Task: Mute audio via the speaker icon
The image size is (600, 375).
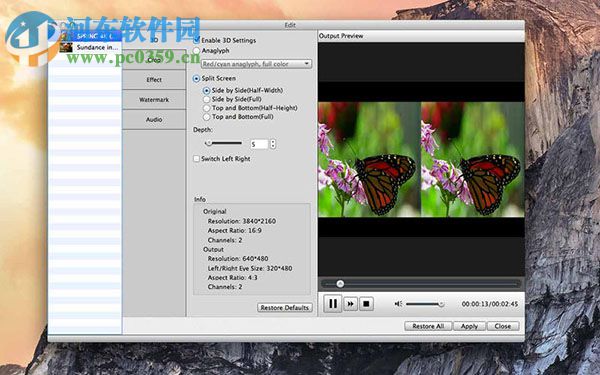Action: click(x=398, y=304)
